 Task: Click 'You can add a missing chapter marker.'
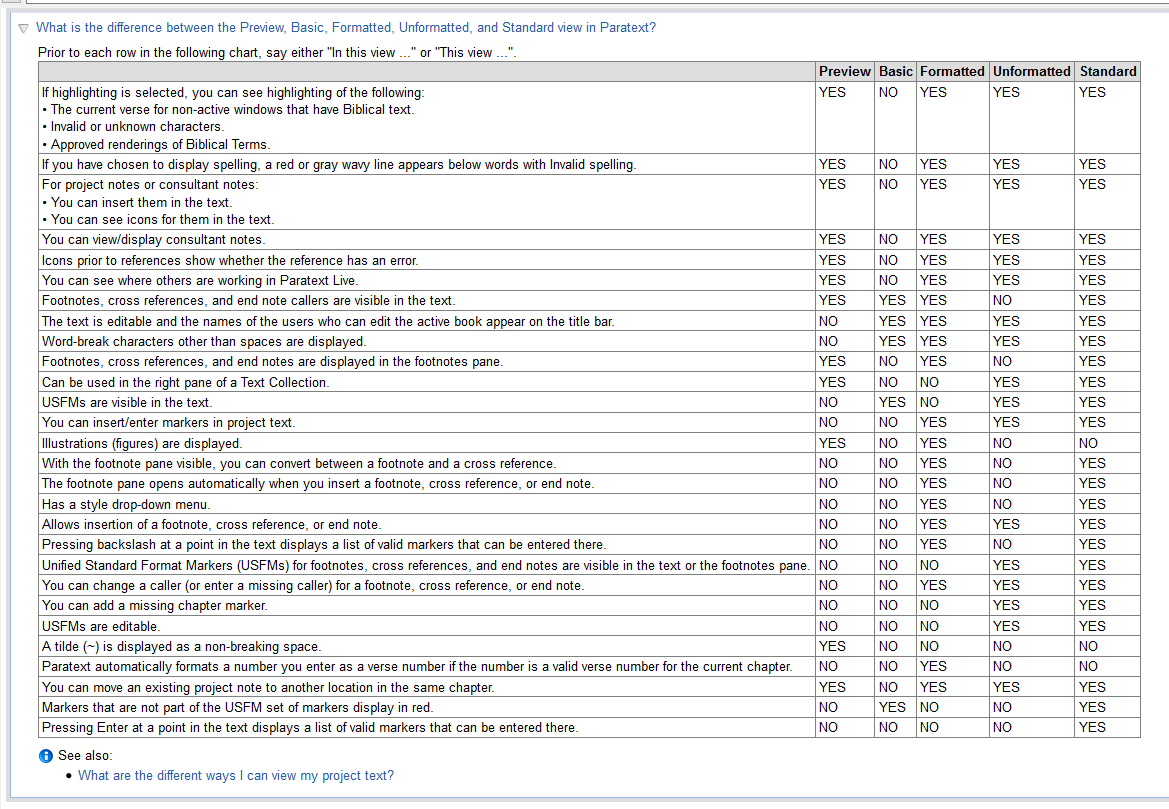click(154, 605)
